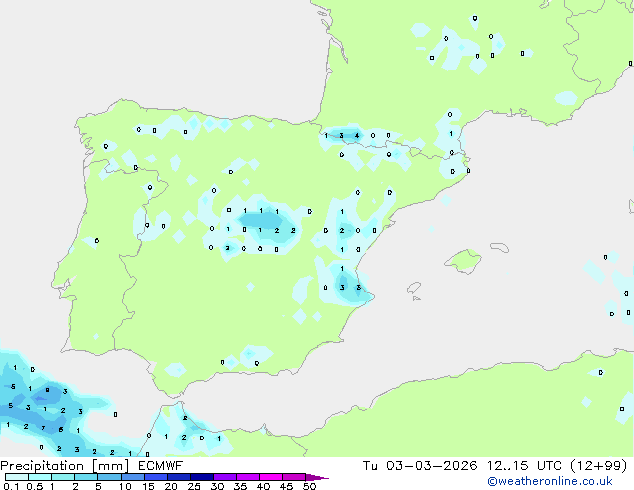This screenshot has height=490, width=634.
Task: Click the 'Tu 03-03-2026' date text
Action: pyautogui.click(x=420, y=466)
